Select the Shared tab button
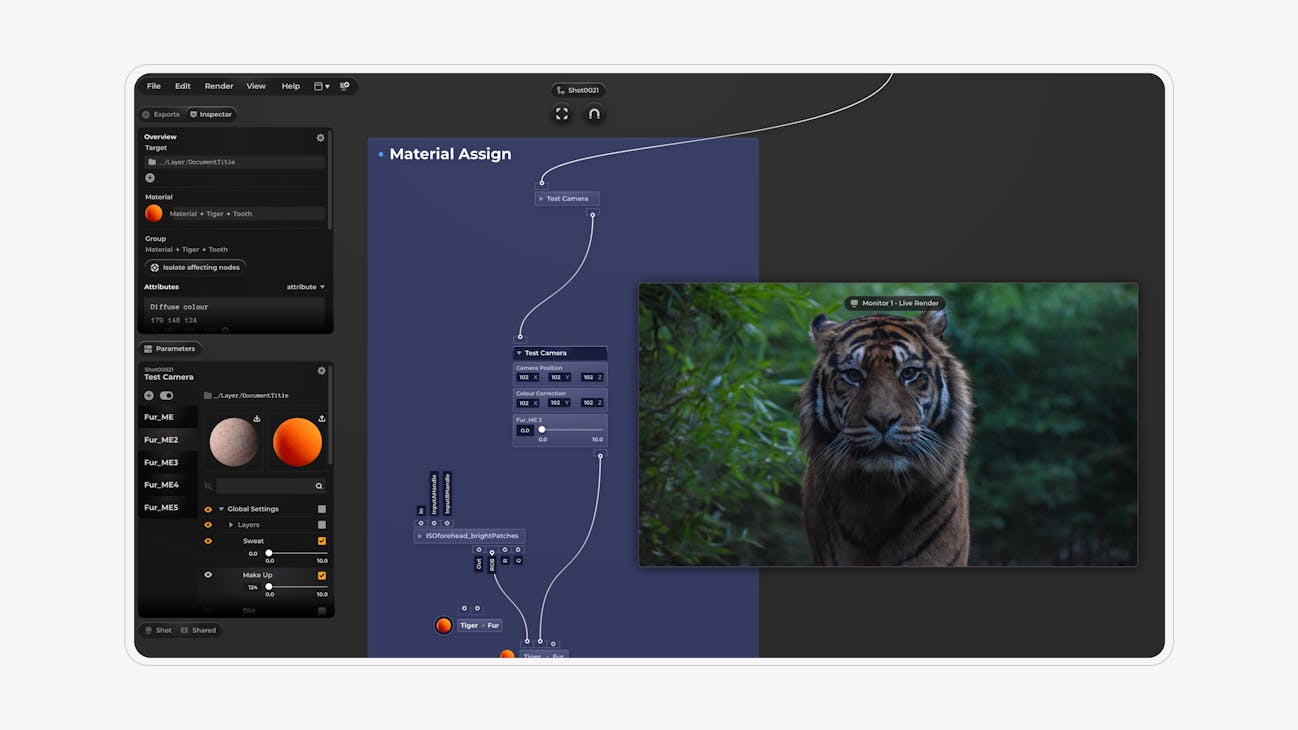 point(198,631)
